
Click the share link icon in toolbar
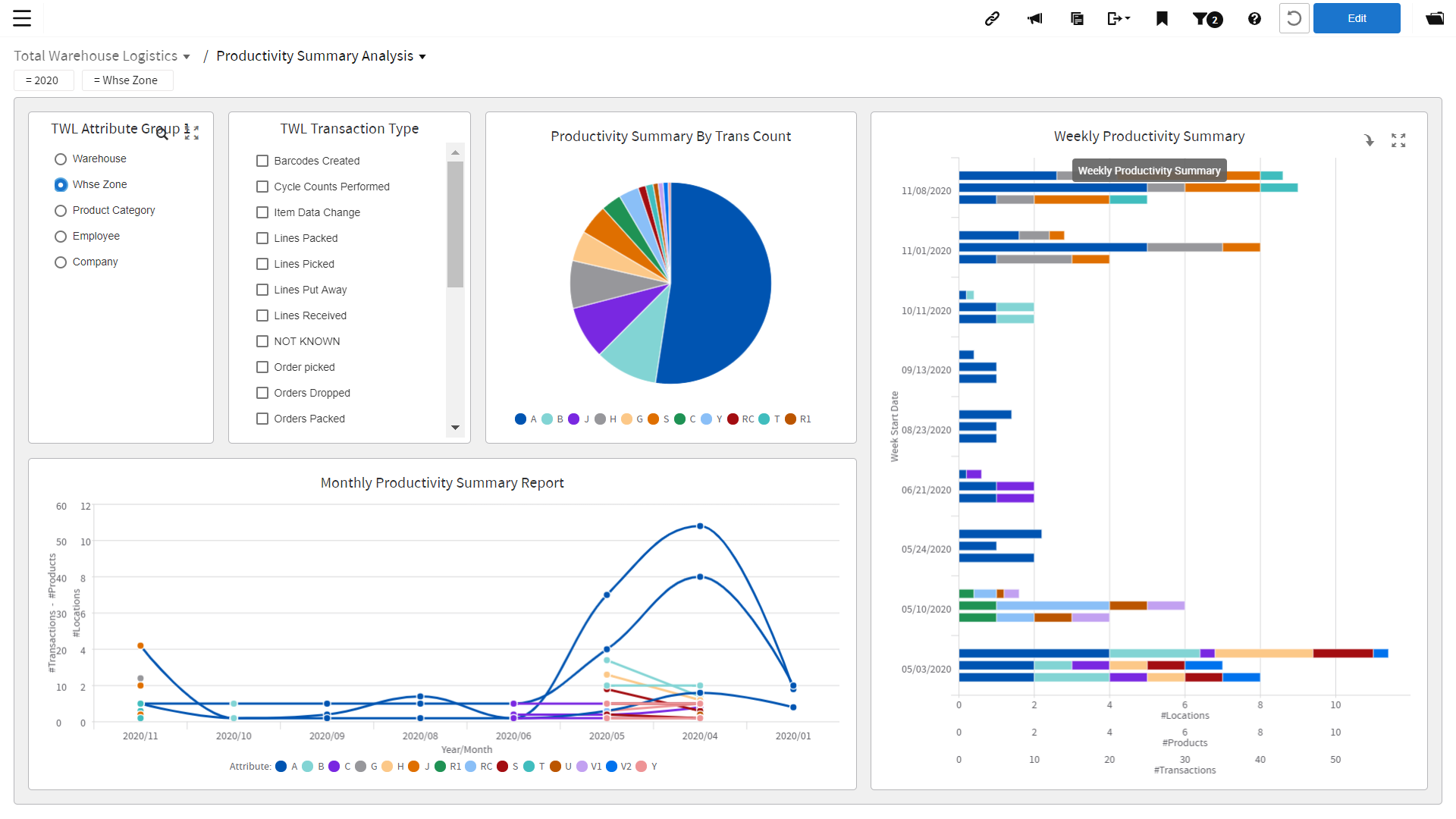point(992,18)
